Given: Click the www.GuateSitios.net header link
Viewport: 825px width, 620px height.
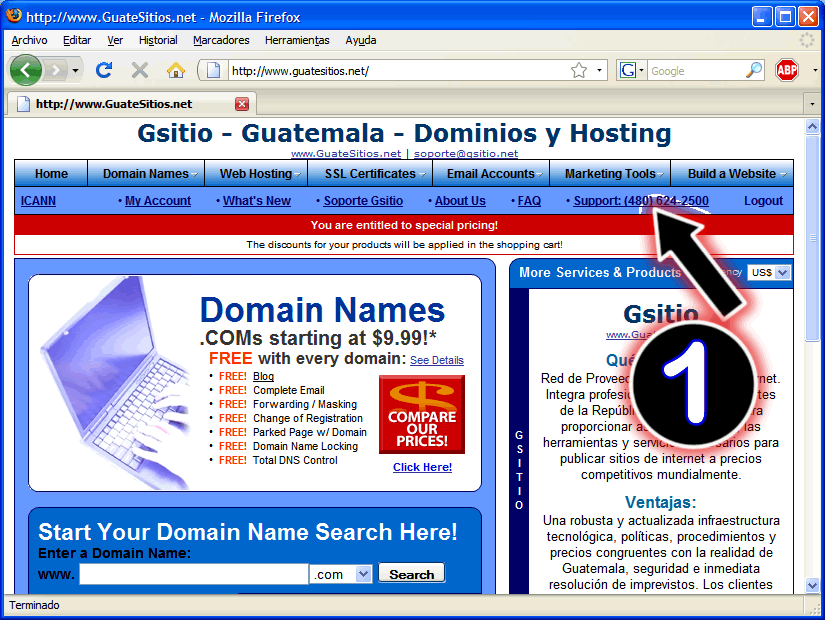Looking at the screenshot, I should pos(346,153).
